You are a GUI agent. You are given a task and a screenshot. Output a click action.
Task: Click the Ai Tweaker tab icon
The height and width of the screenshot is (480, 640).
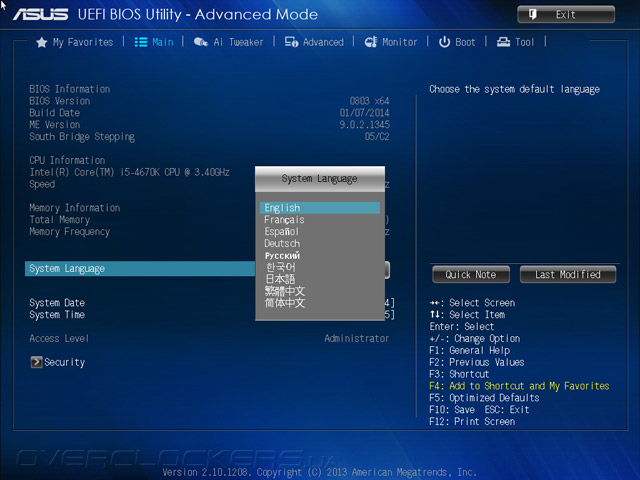pos(200,42)
